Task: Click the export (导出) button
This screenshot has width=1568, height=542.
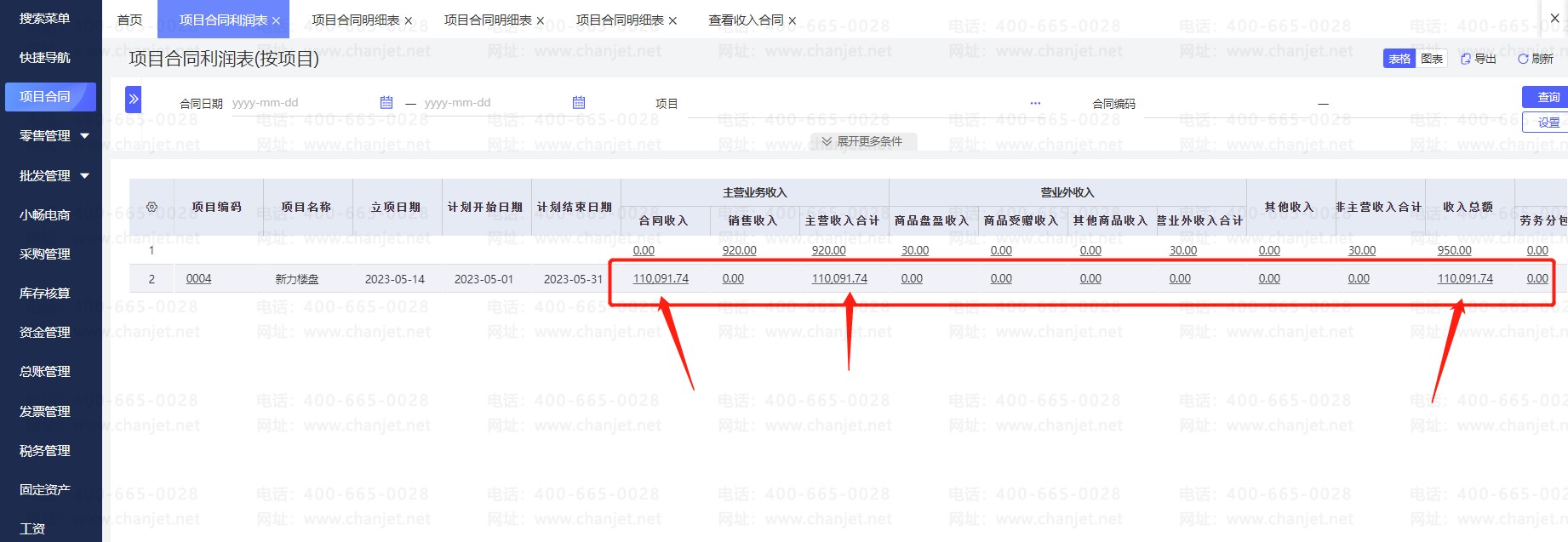Action: coord(1479,59)
